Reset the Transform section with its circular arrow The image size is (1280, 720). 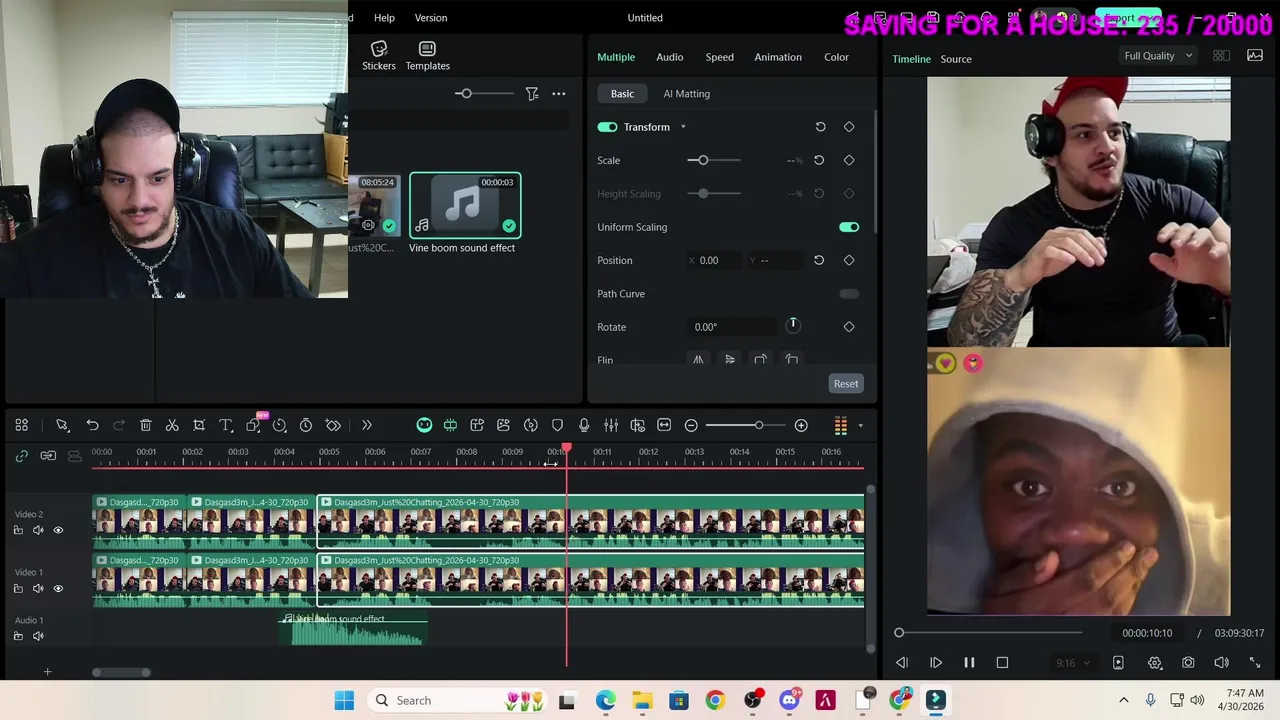pyautogui.click(x=820, y=127)
